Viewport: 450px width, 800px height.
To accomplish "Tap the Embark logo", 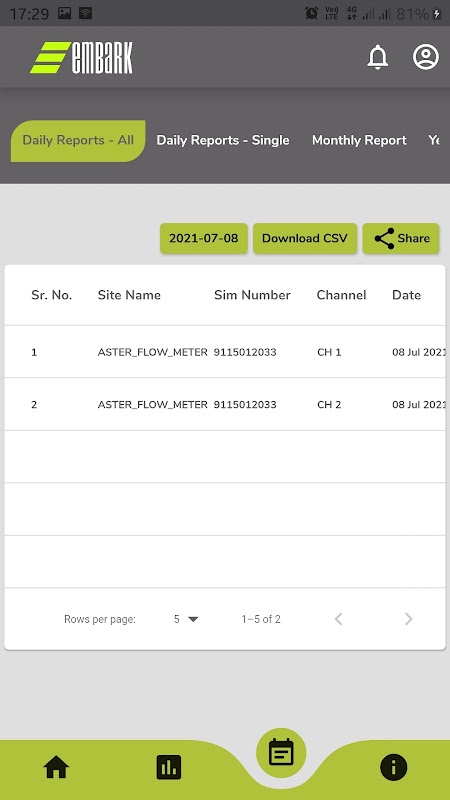I will [x=82, y=57].
